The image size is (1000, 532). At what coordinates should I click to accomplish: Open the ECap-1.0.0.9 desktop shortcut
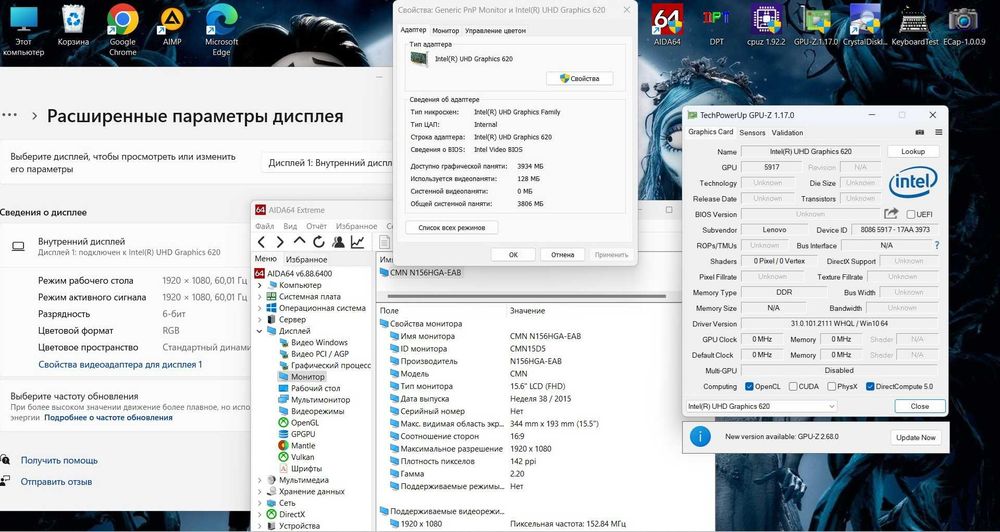coord(963,25)
